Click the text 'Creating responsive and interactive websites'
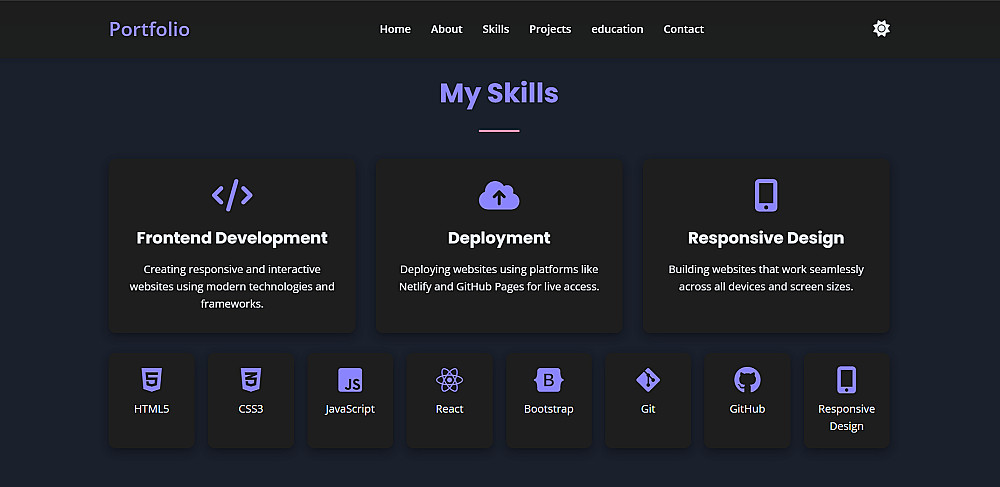Image resolution: width=1000 pixels, height=487 pixels. pos(232,278)
